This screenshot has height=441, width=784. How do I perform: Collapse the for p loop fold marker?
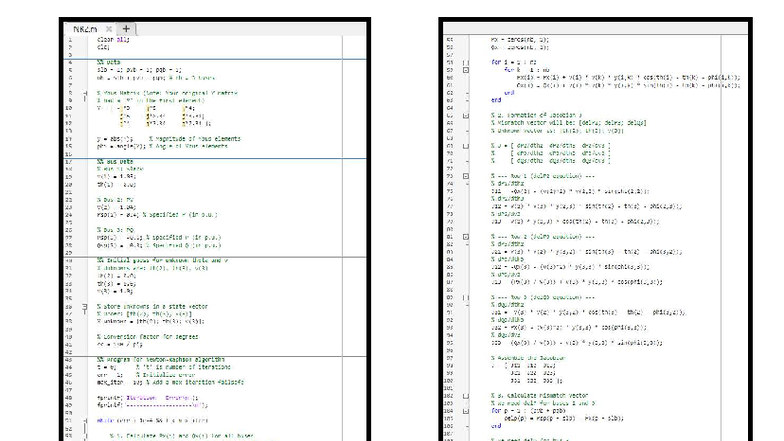pos(466,411)
